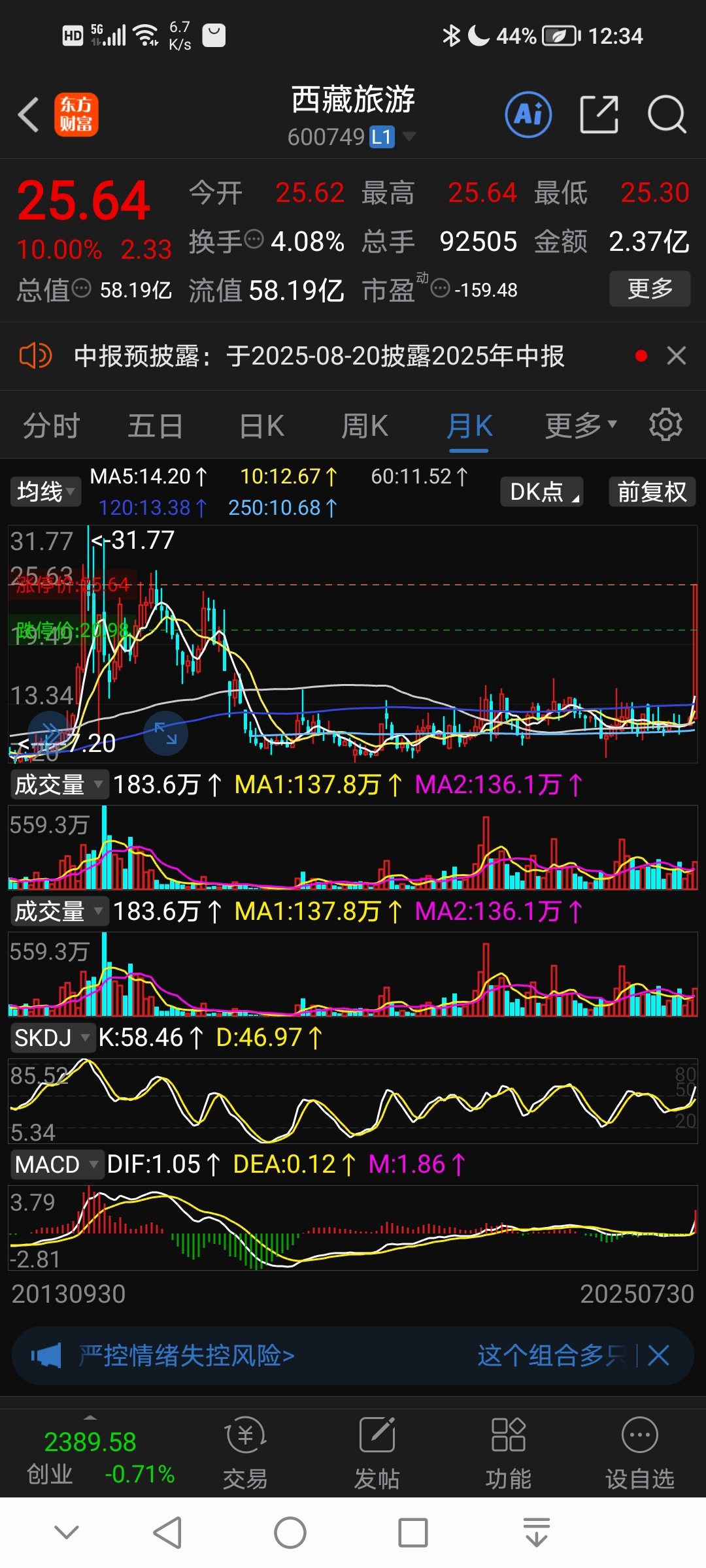Close the 严控情绪失控风险 banner
The width and height of the screenshot is (706, 1568).
pyautogui.click(x=658, y=1356)
